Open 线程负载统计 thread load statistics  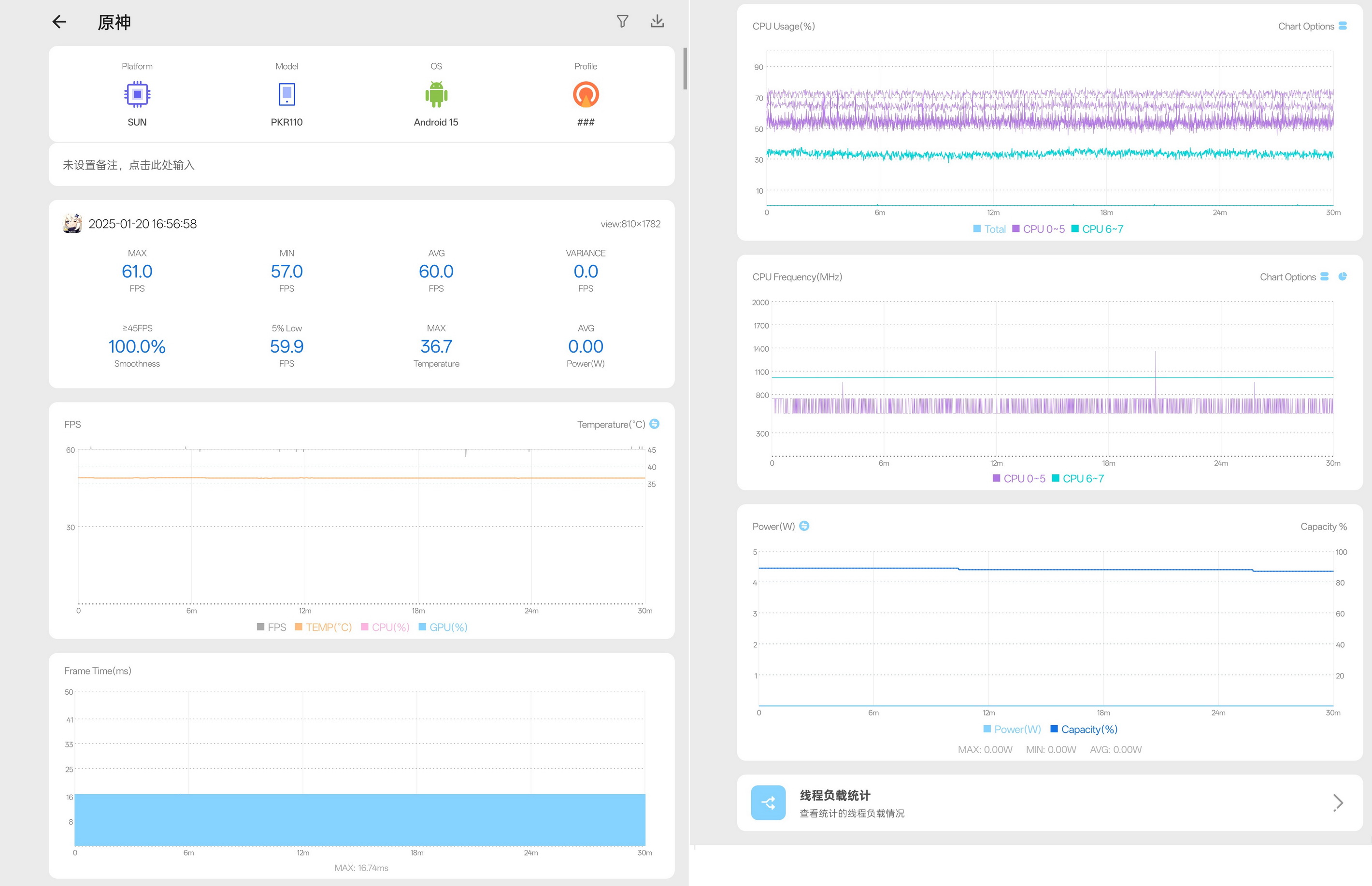coord(1049,802)
